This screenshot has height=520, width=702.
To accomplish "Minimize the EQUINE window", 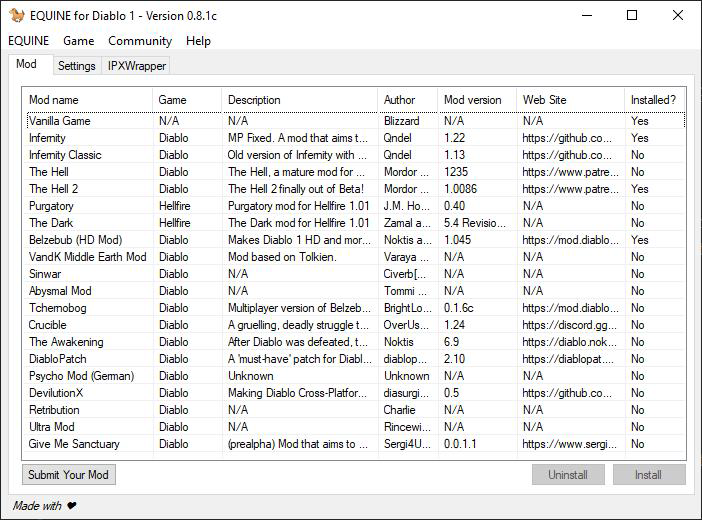I will click(587, 15).
